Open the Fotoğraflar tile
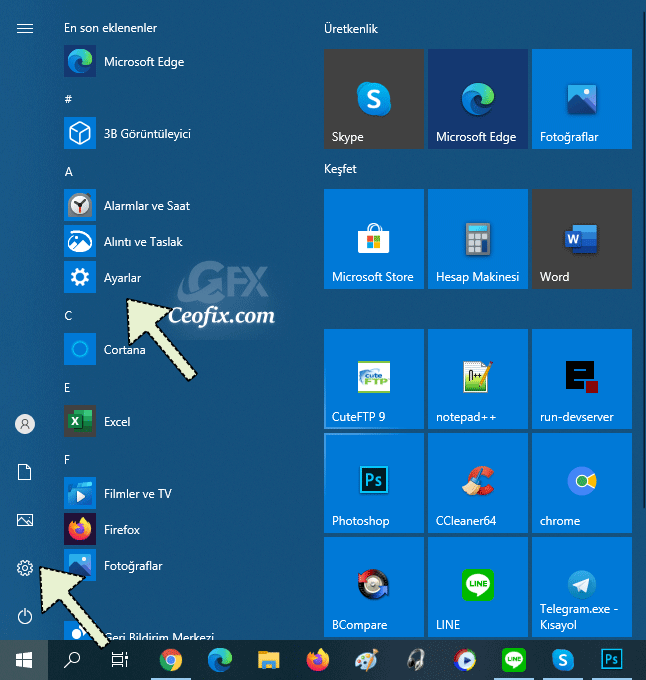 pyautogui.click(x=582, y=99)
